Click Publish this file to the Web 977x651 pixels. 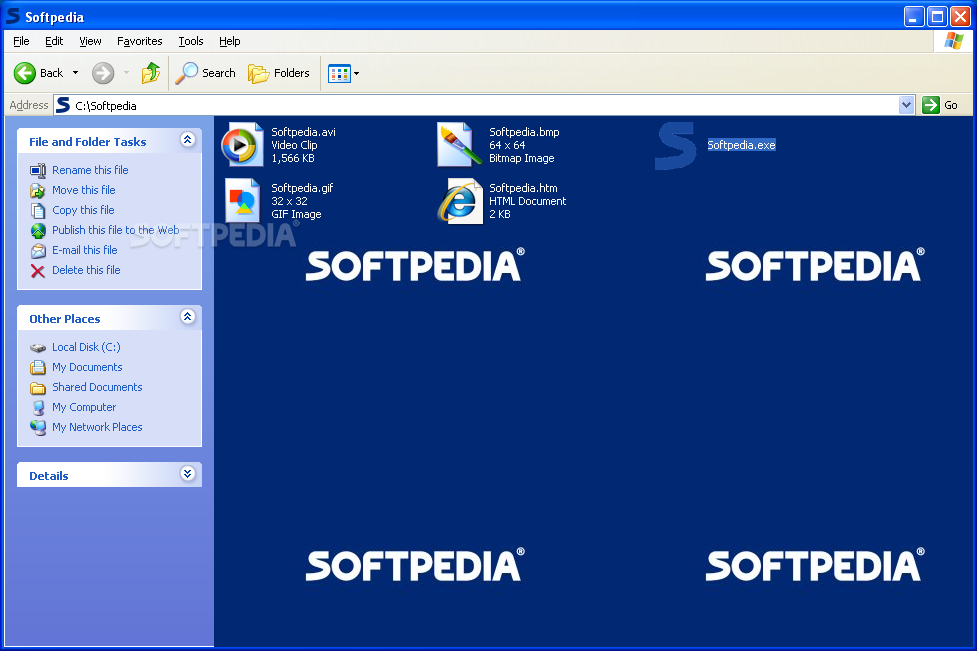pyautogui.click(x=115, y=230)
